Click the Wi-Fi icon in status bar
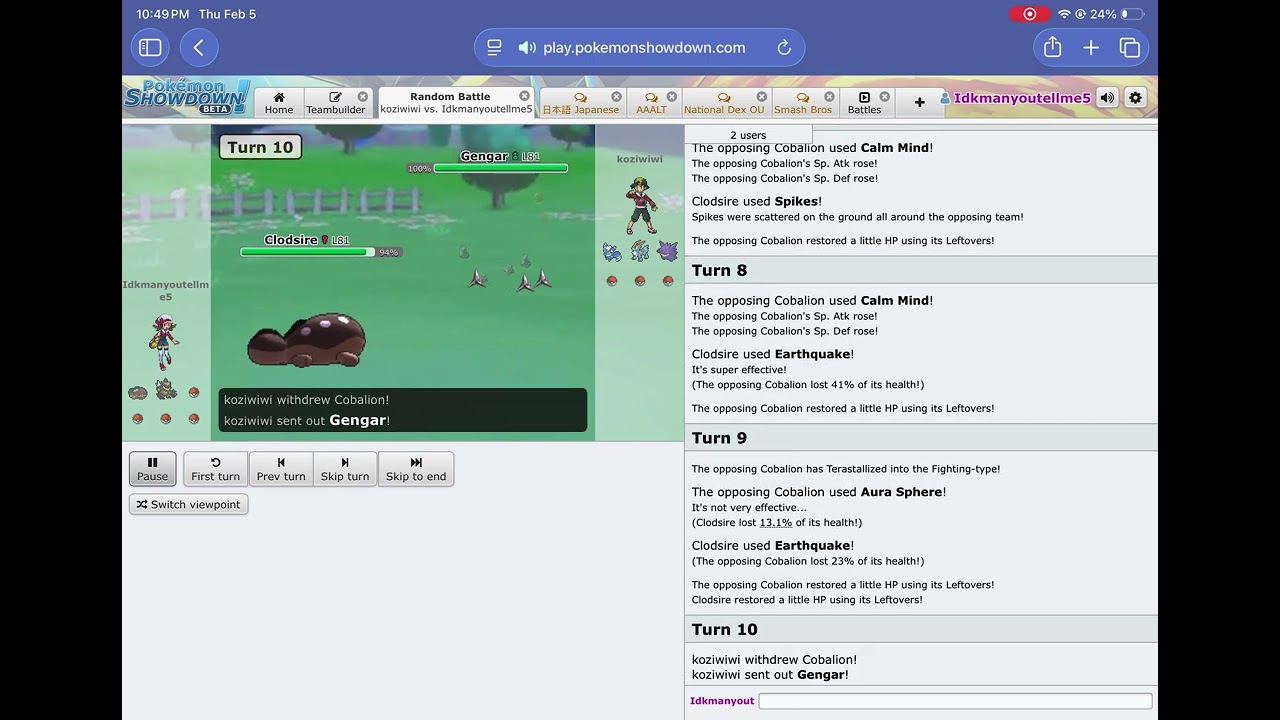This screenshot has width=1280, height=720. (x=1064, y=14)
